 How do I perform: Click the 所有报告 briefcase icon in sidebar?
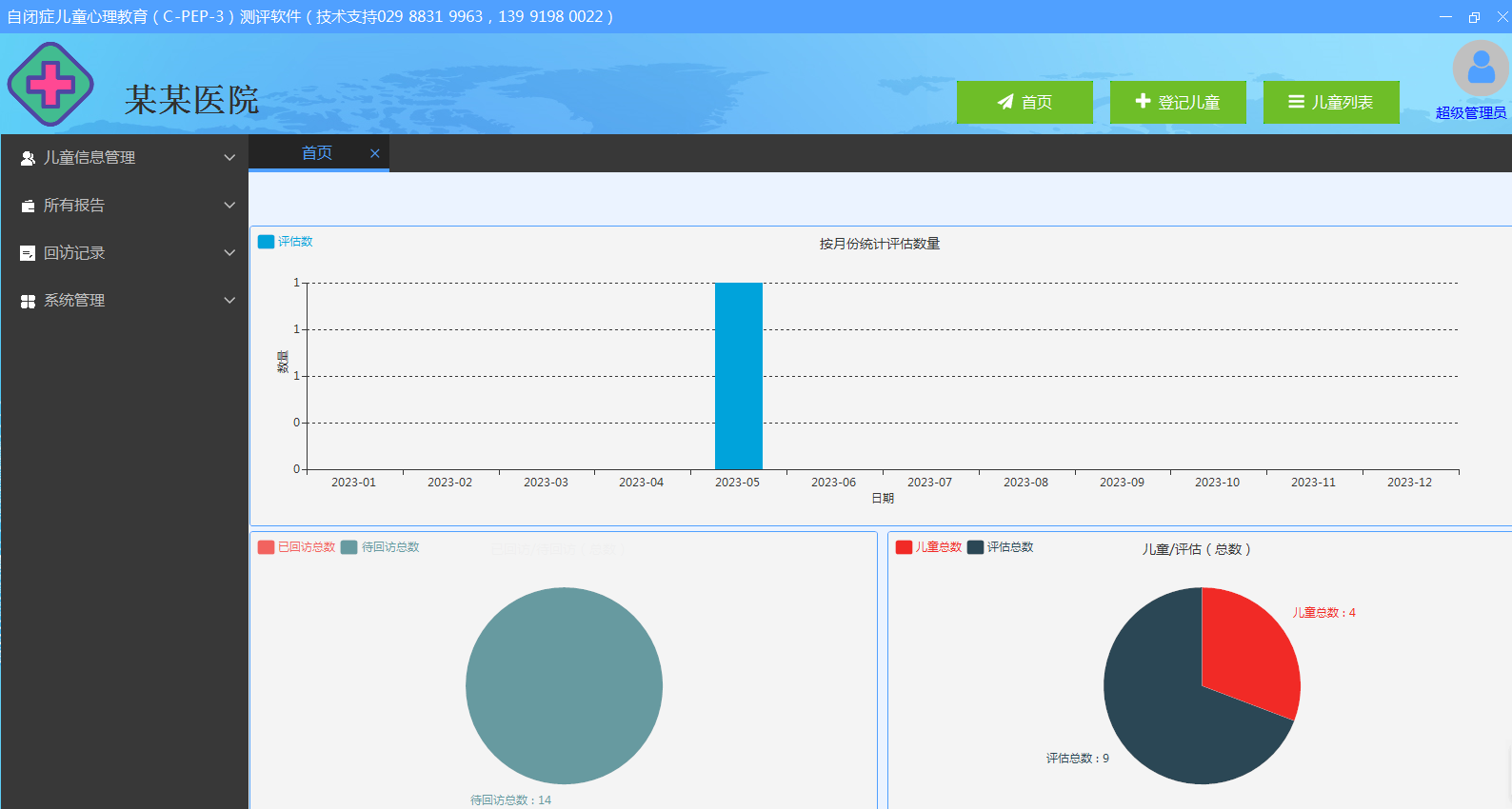tap(28, 206)
